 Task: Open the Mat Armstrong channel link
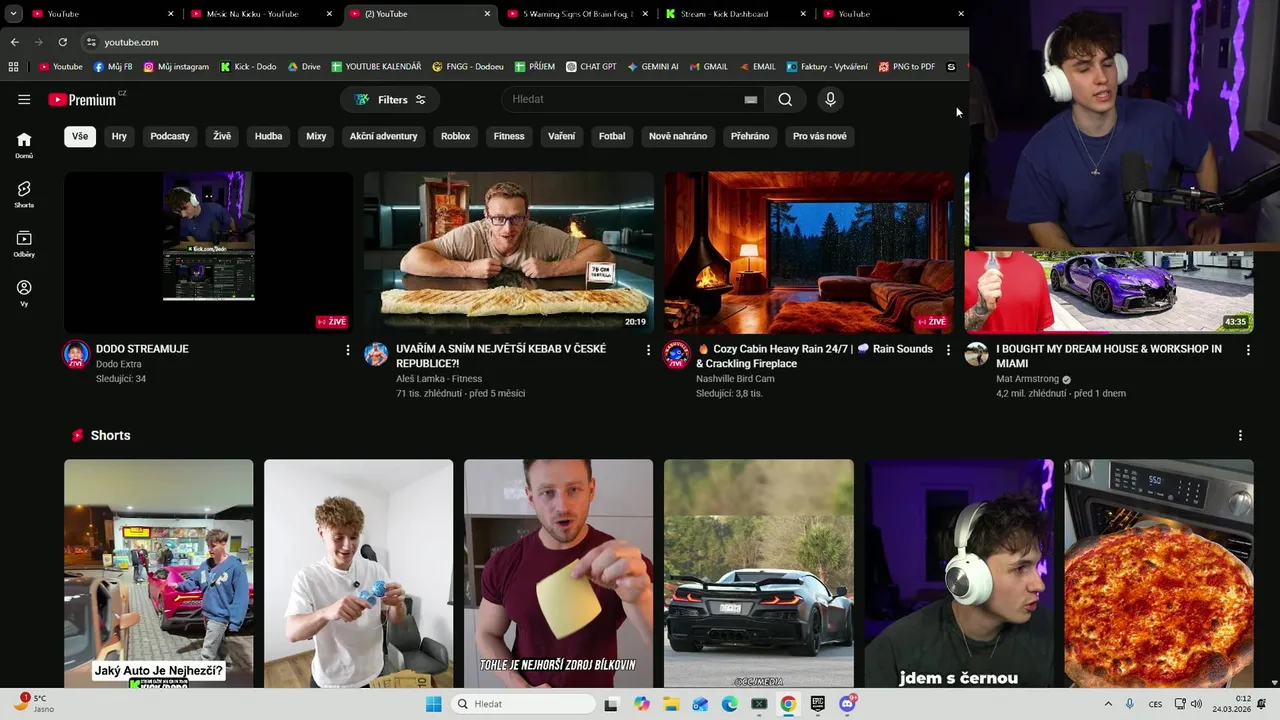click(x=1027, y=379)
